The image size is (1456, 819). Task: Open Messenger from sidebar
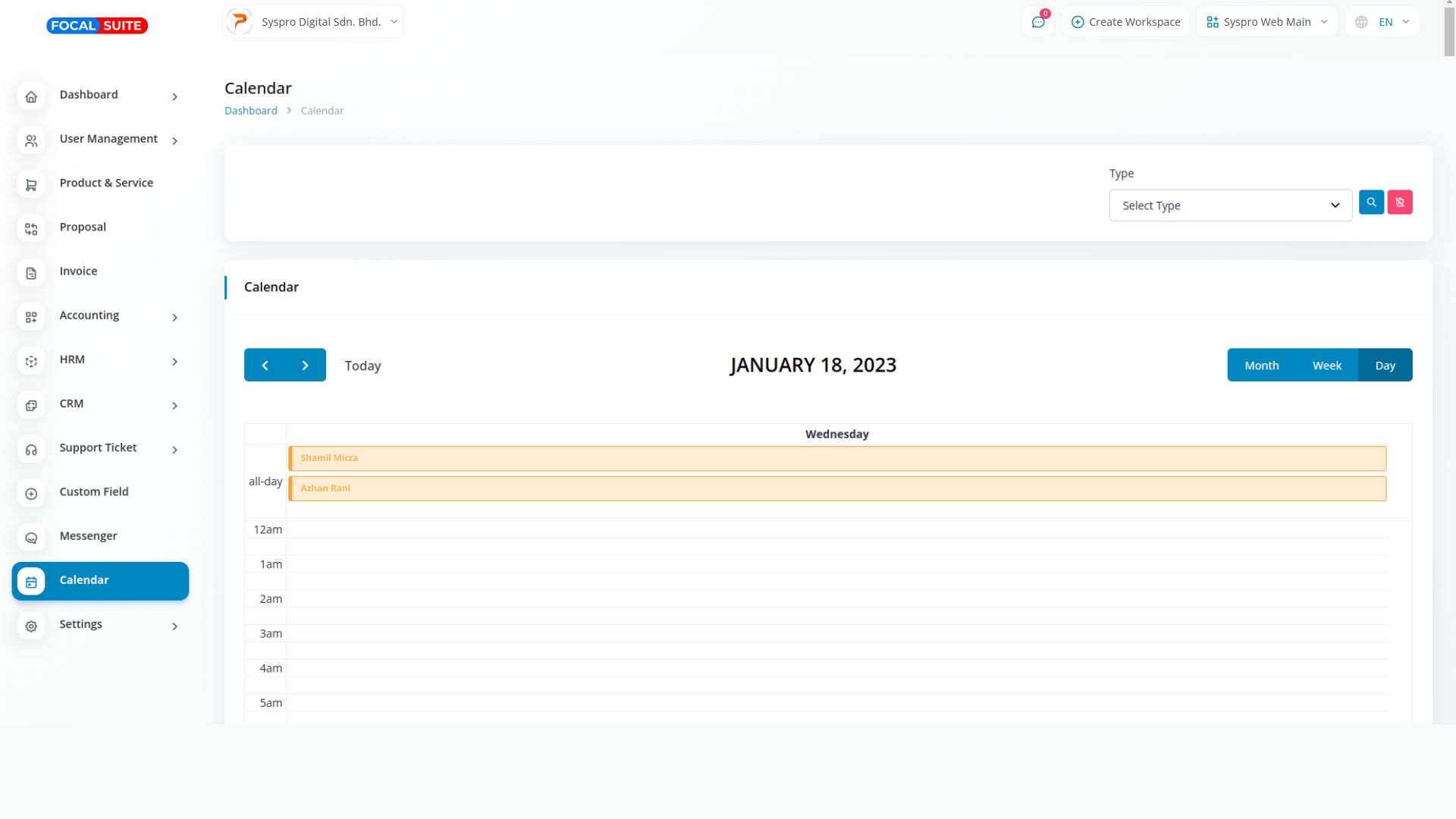point(88,536)
